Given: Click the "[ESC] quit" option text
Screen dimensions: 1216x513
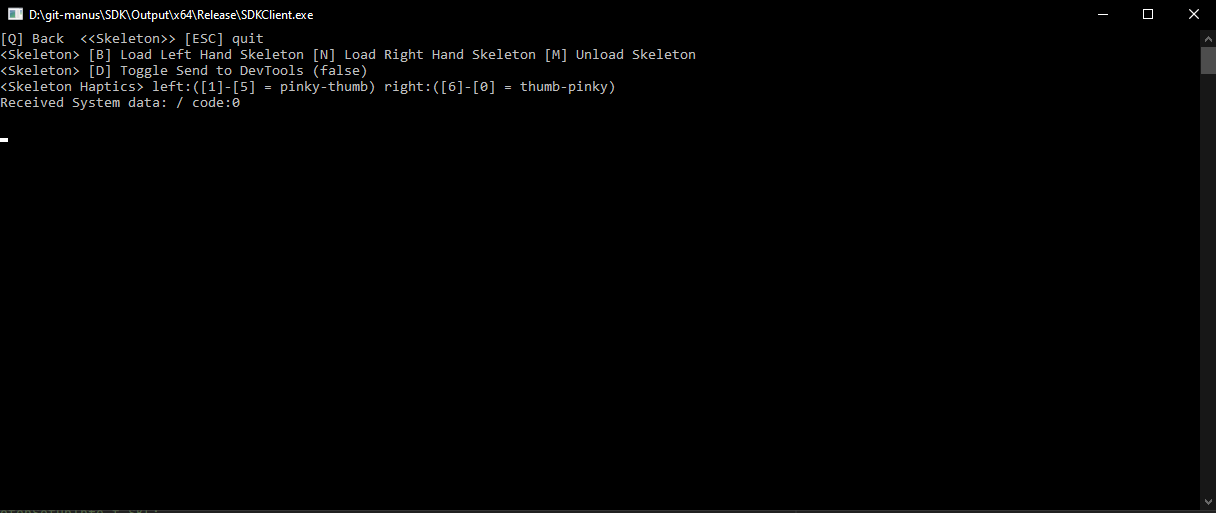Looking at the screenshot, I should pos(224,39).
